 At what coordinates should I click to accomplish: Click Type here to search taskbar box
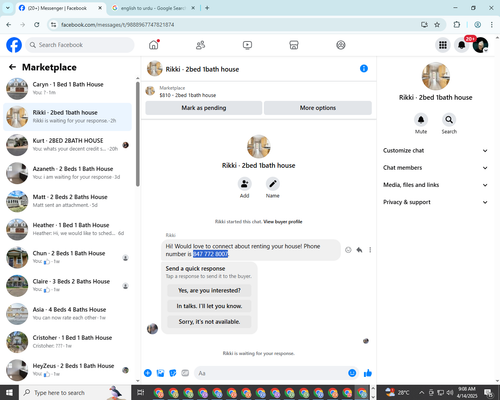pyautogui.click(x=74, y=392)
